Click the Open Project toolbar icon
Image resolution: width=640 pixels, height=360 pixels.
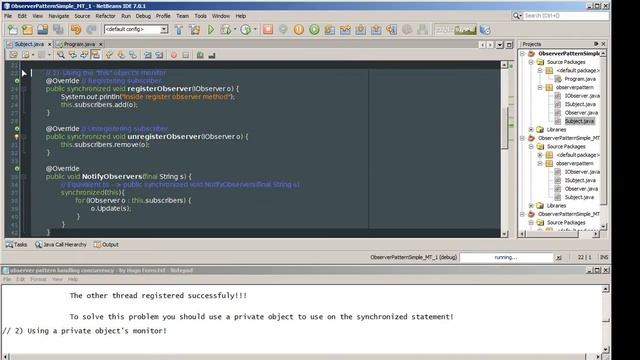(x=42, y=29)
